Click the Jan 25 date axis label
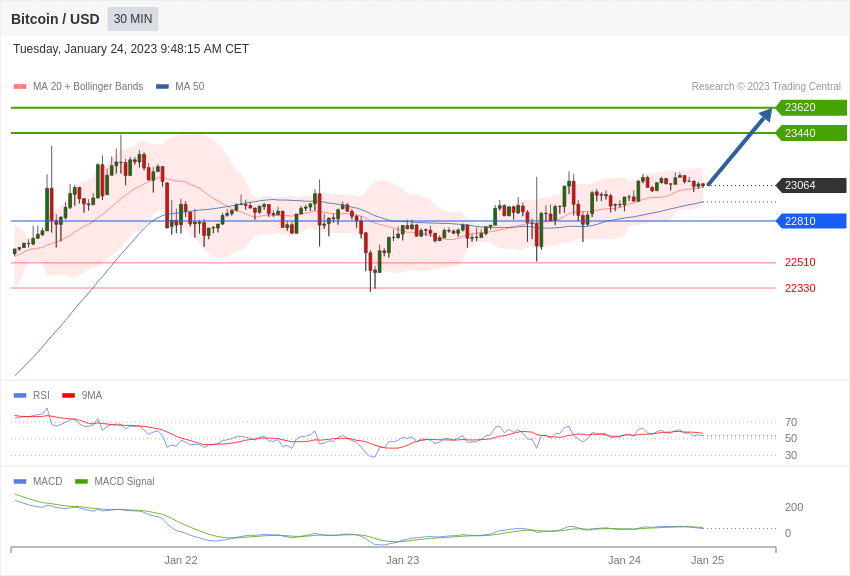850x576 pixels. [x=707, y=560]
